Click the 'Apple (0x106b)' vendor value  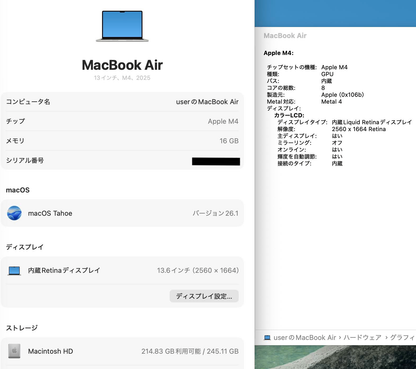point(343,95)
